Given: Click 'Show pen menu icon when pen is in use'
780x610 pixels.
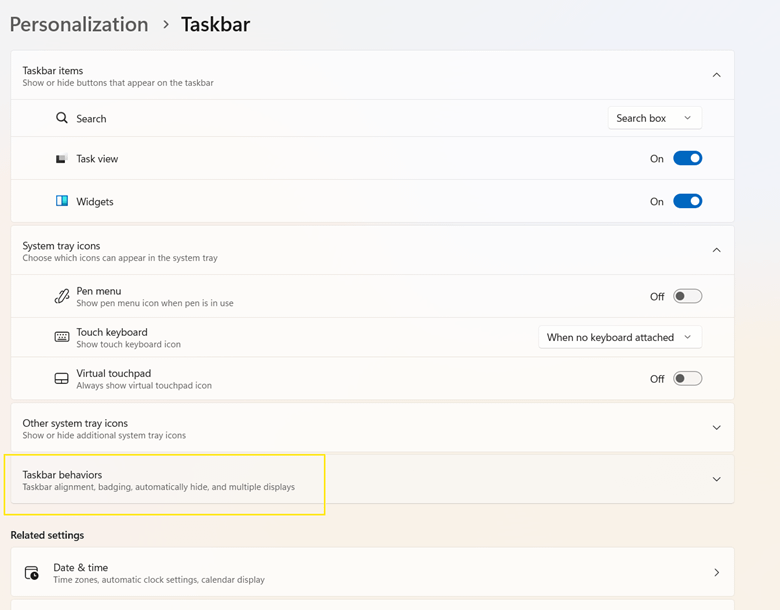Looking at the screenshot, I should pos(155,303).
